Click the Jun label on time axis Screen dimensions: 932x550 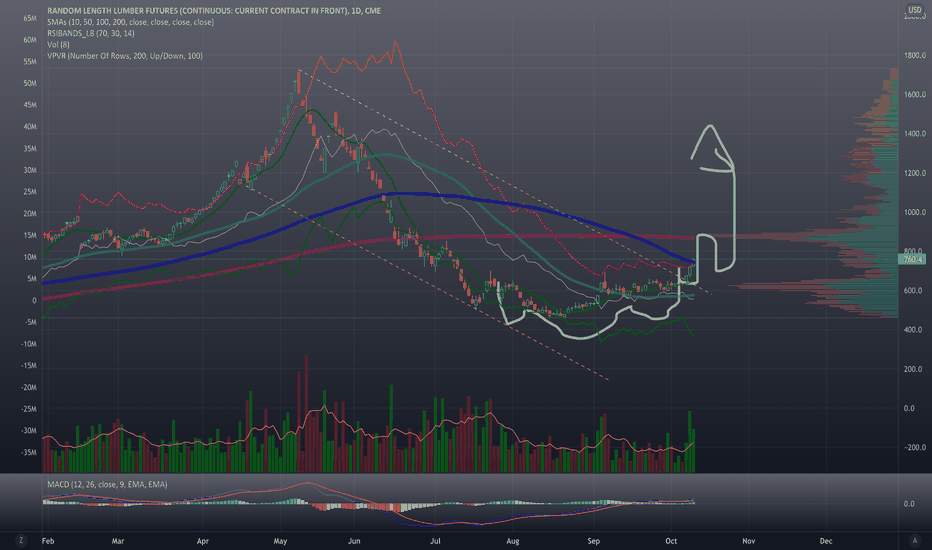pyautogui.click(x=354, y=541)
